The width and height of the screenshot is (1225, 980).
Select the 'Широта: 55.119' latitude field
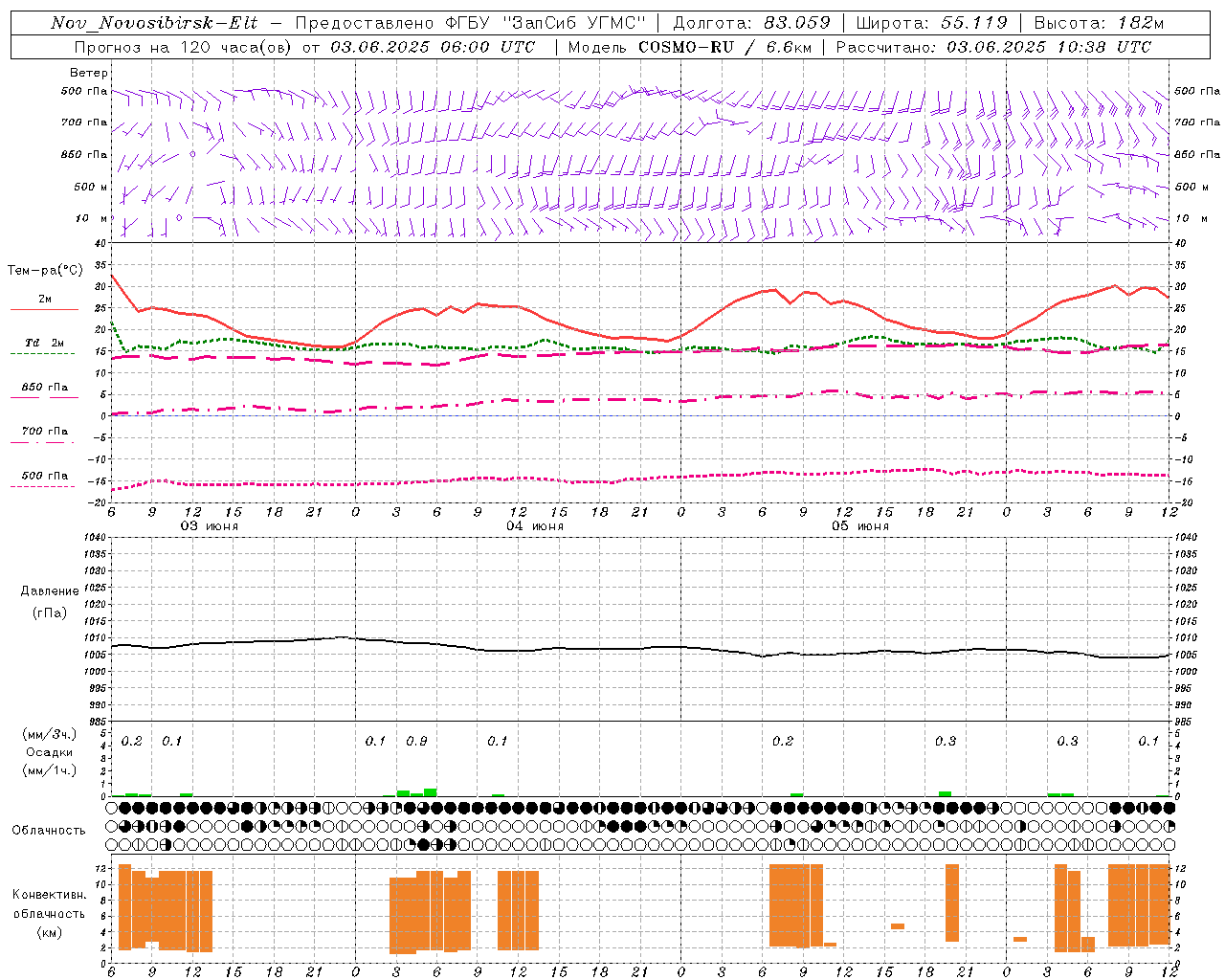[x=931, y=23]
